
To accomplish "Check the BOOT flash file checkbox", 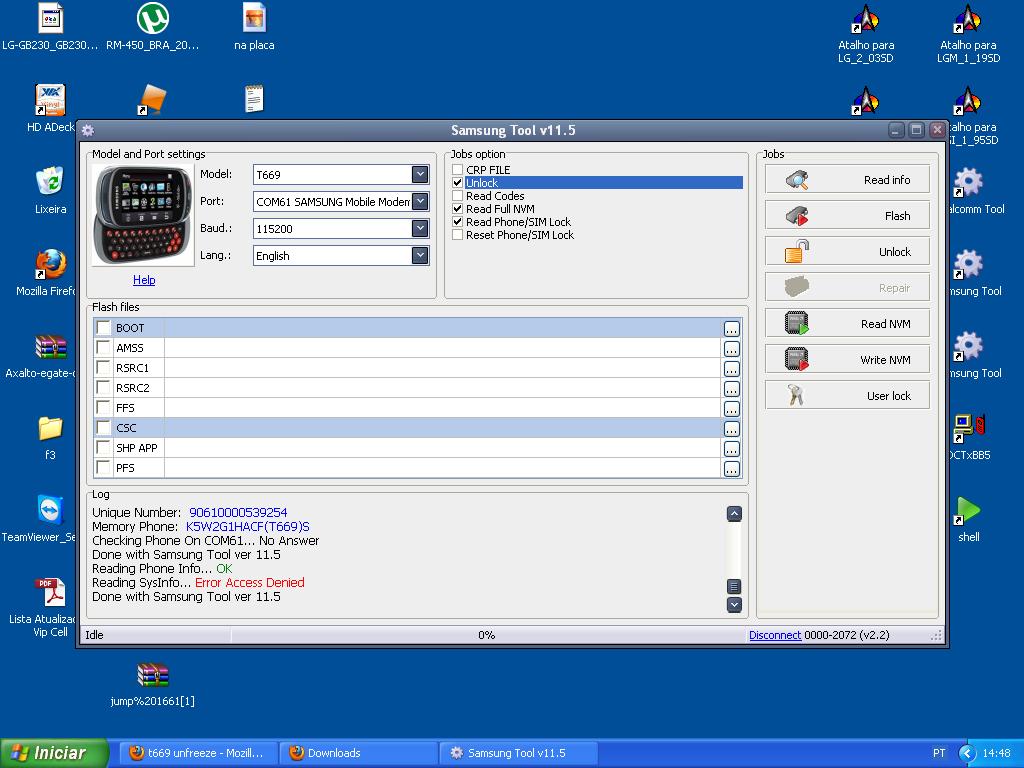I will coord(103,327).
